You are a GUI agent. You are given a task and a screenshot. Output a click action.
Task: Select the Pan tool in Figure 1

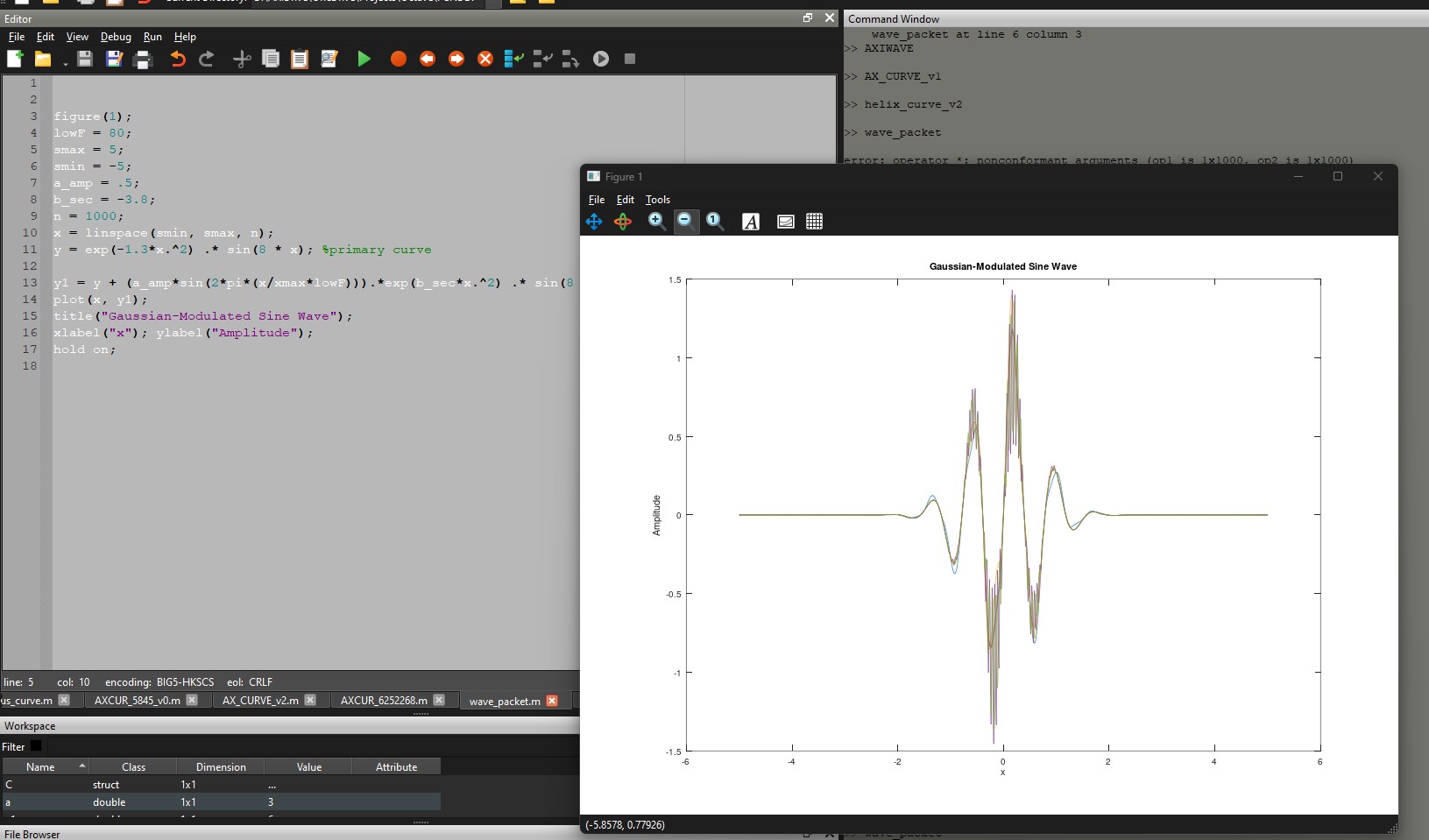click(x=594, y=222)
